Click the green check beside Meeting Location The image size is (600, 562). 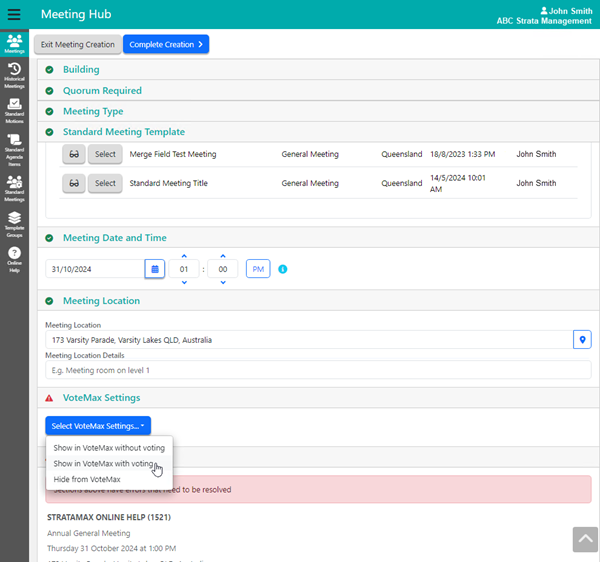point(49,301)
